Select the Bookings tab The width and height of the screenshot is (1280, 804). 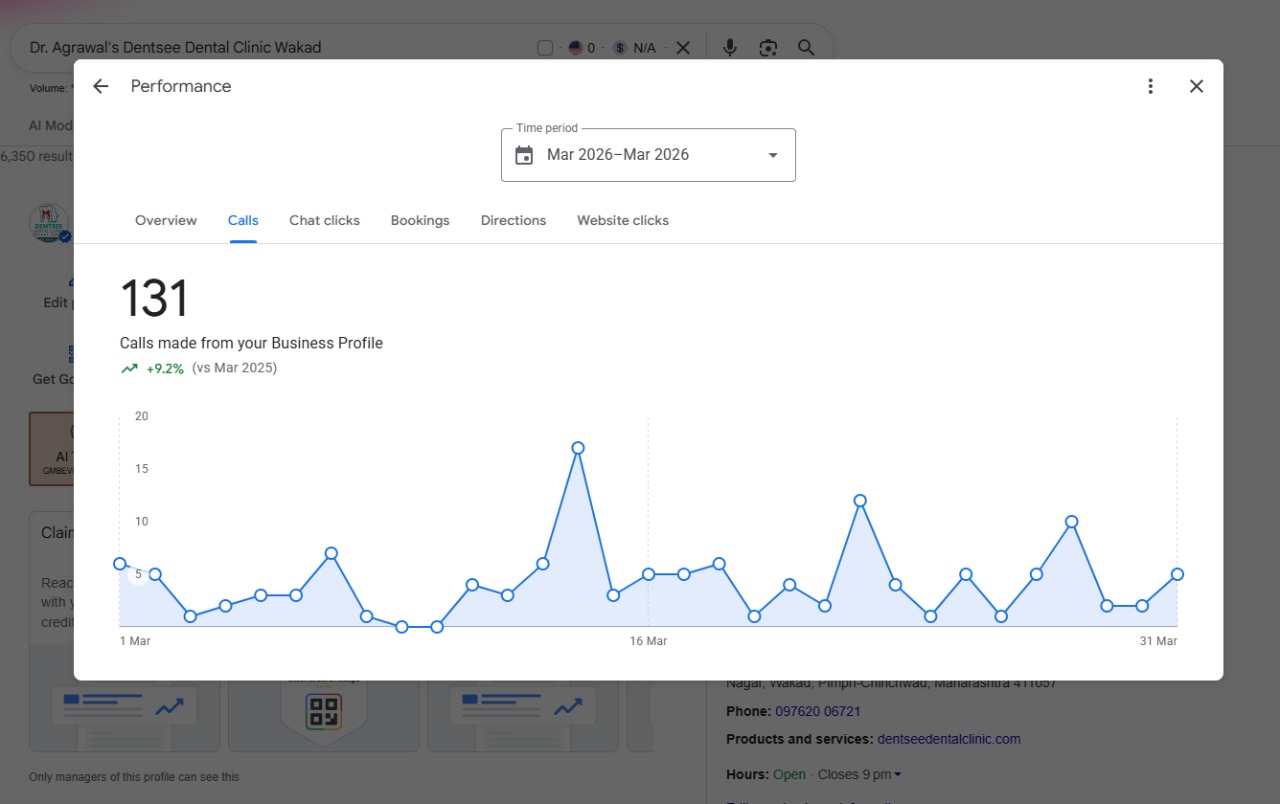tap(420, 220)
